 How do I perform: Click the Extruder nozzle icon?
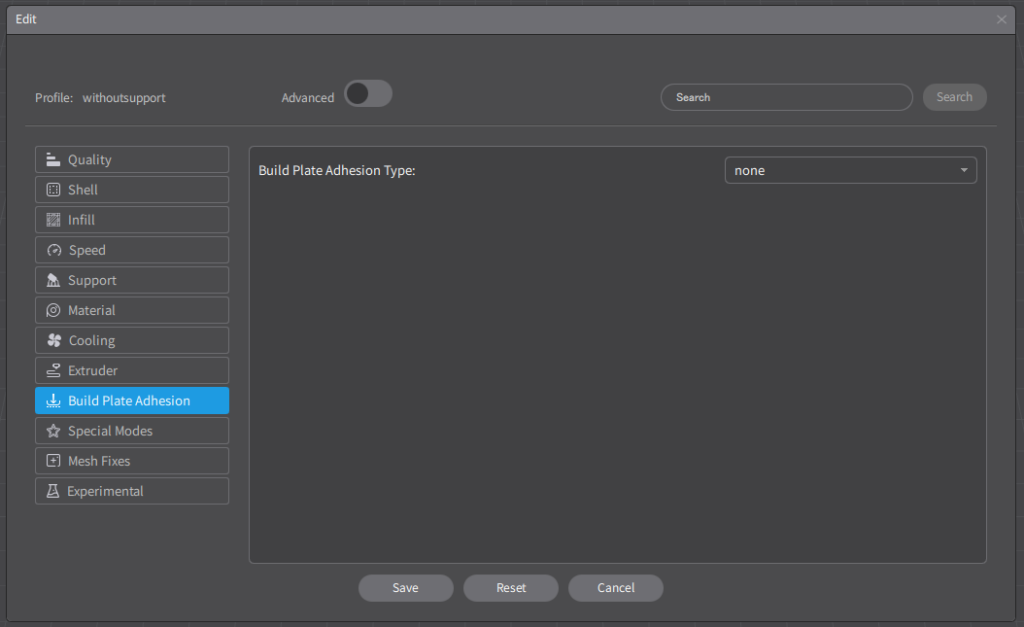(53, 371)
